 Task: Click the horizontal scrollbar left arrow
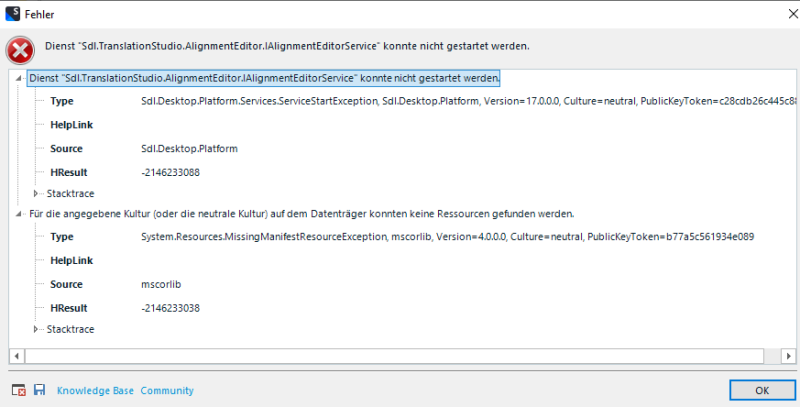[x=17, y=356]
